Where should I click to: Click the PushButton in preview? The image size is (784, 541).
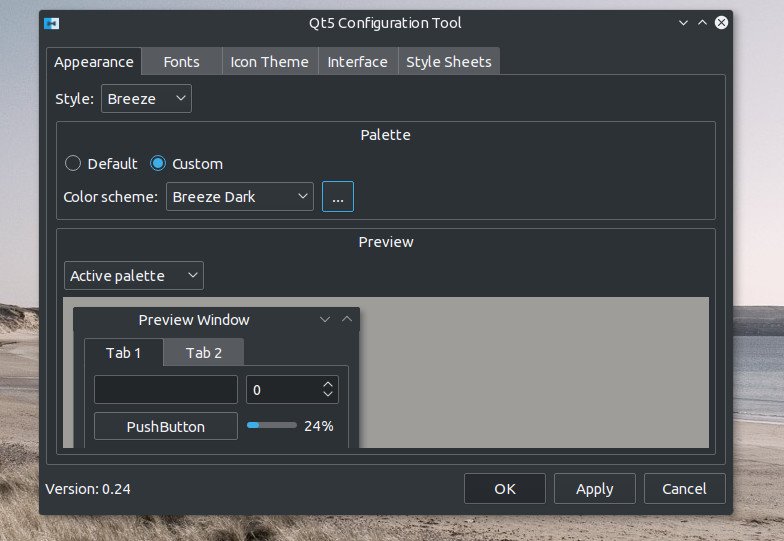[x=166, y=426]
